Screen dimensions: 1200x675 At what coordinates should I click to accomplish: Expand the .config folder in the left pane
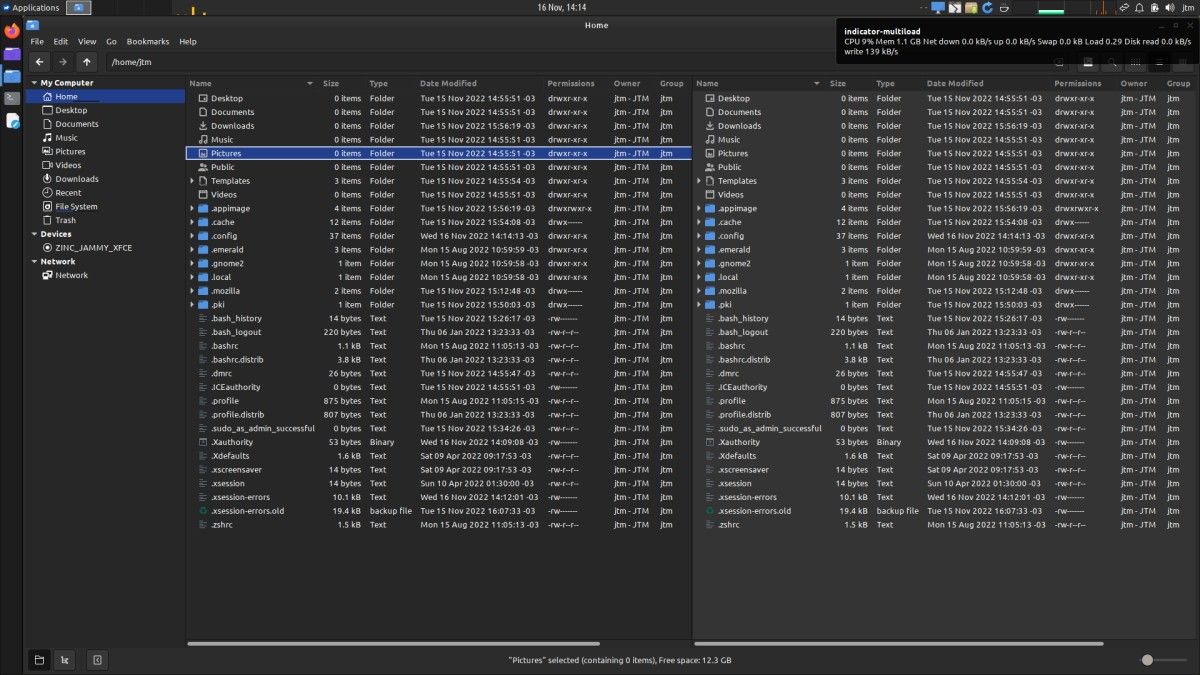[x=192, y=236]
